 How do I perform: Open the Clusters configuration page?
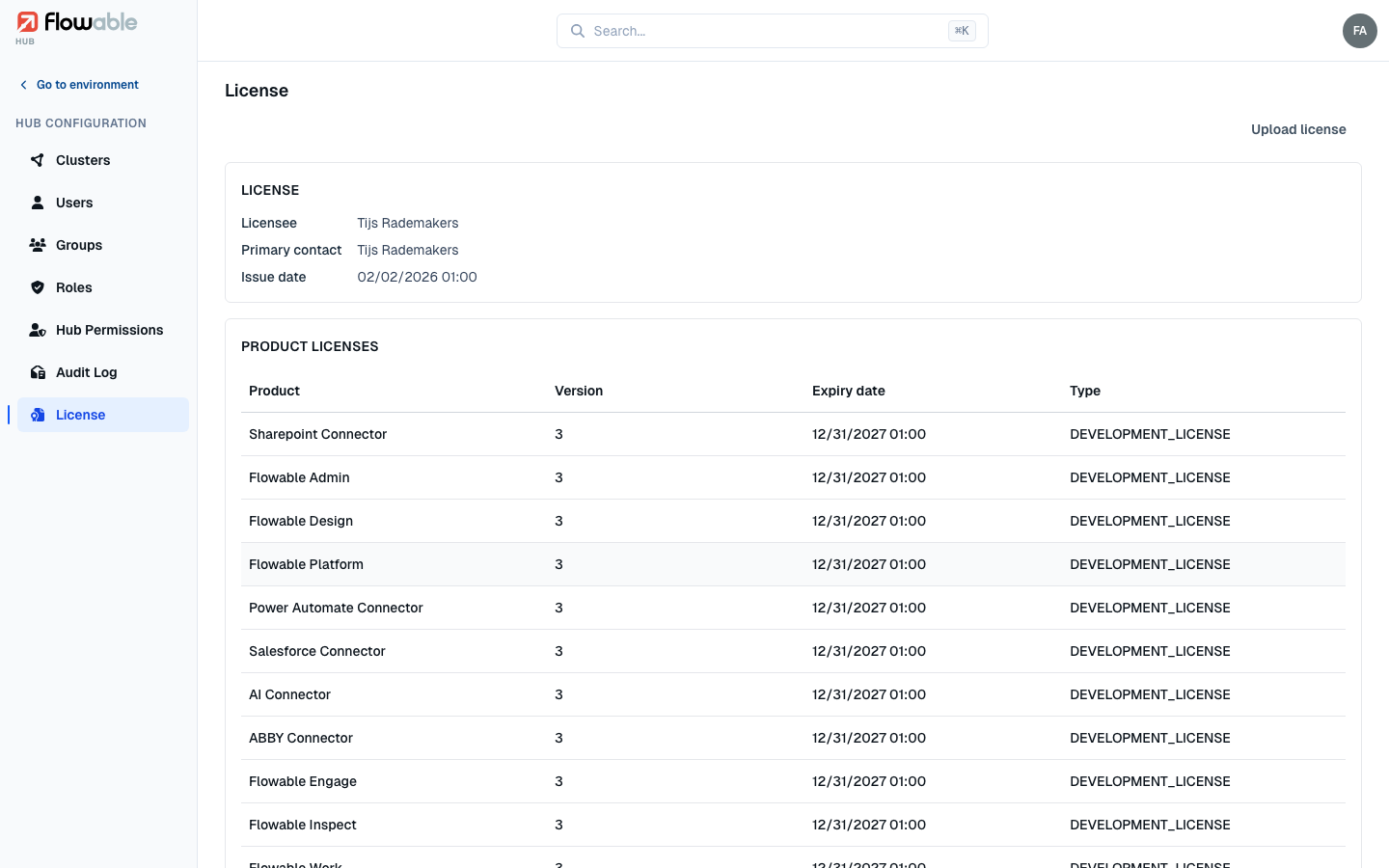pos(103,160)
